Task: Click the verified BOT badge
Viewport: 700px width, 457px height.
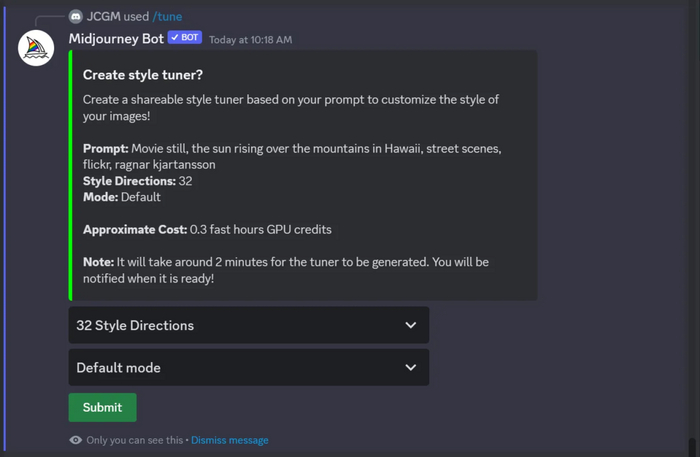Action: (x=185, y=38)
